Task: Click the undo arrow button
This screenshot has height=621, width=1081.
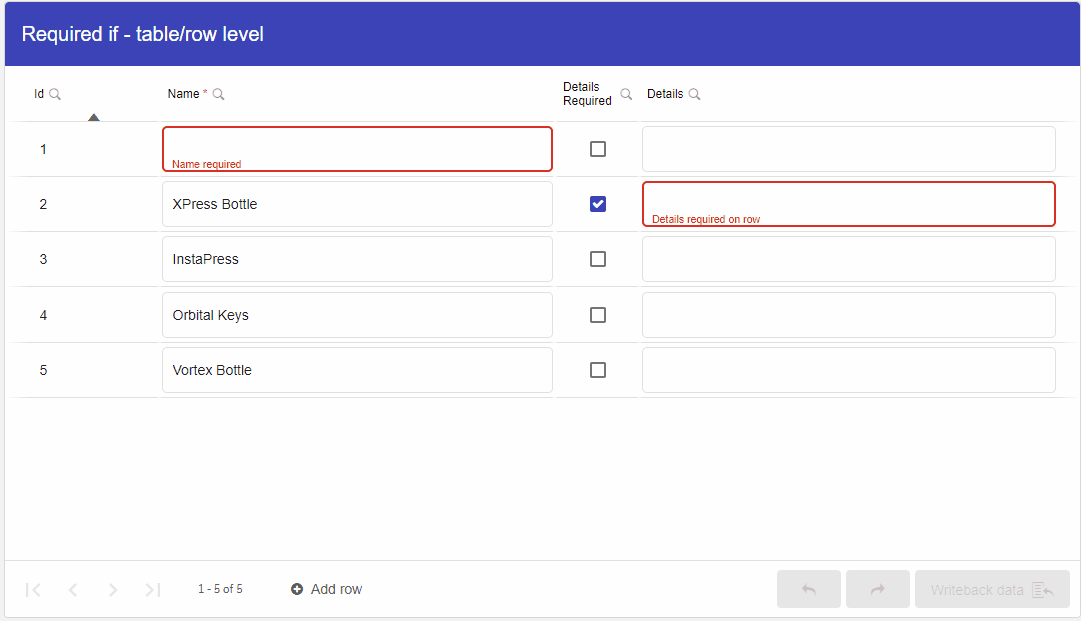Action: click(x=809, y=589)
